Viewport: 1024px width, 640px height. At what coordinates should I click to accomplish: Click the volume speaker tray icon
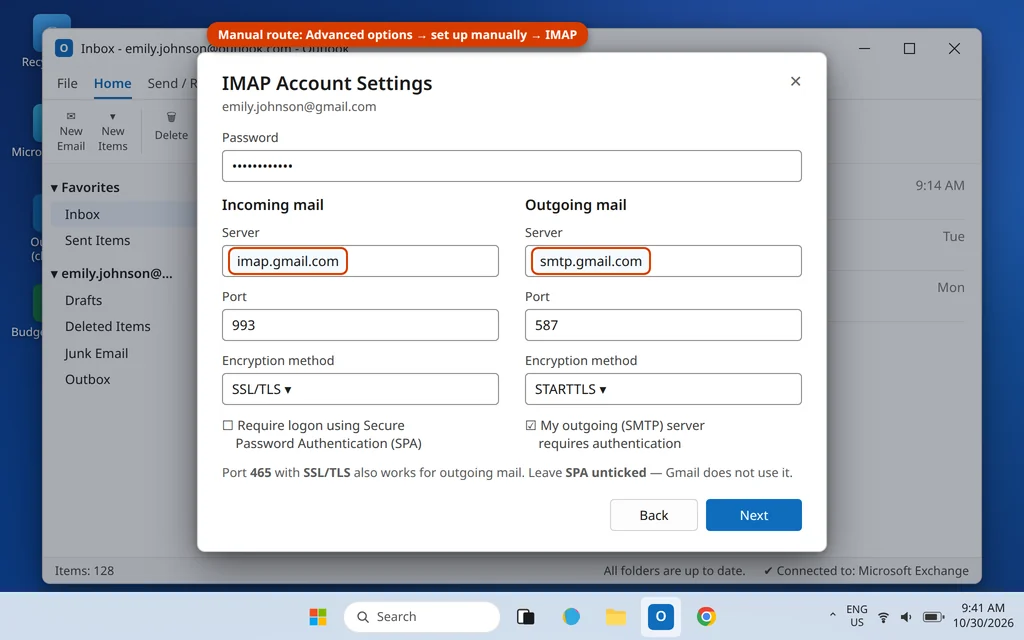click(x=906, y=616)
